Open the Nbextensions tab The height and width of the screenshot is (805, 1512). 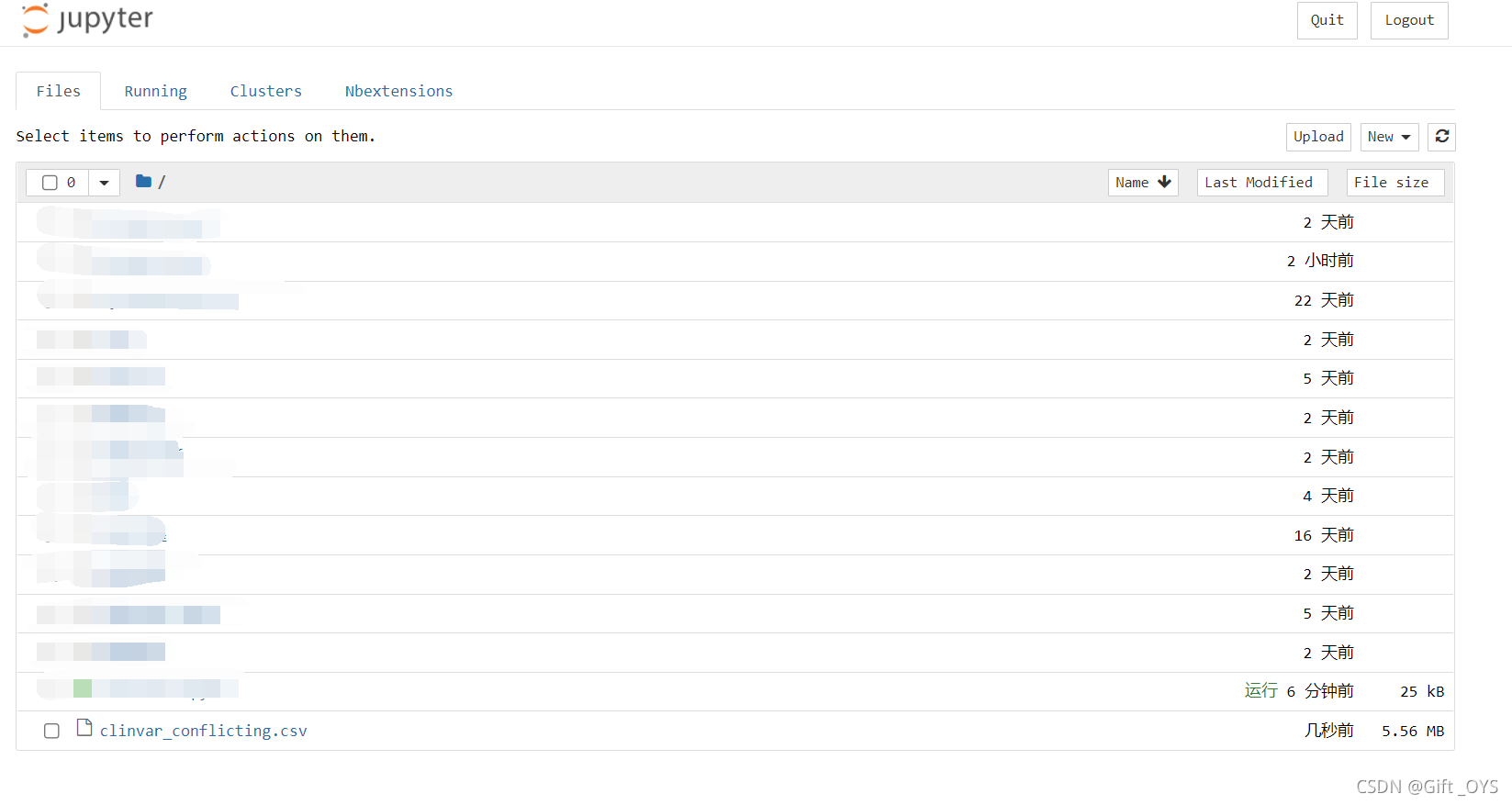tap(398, 91)
